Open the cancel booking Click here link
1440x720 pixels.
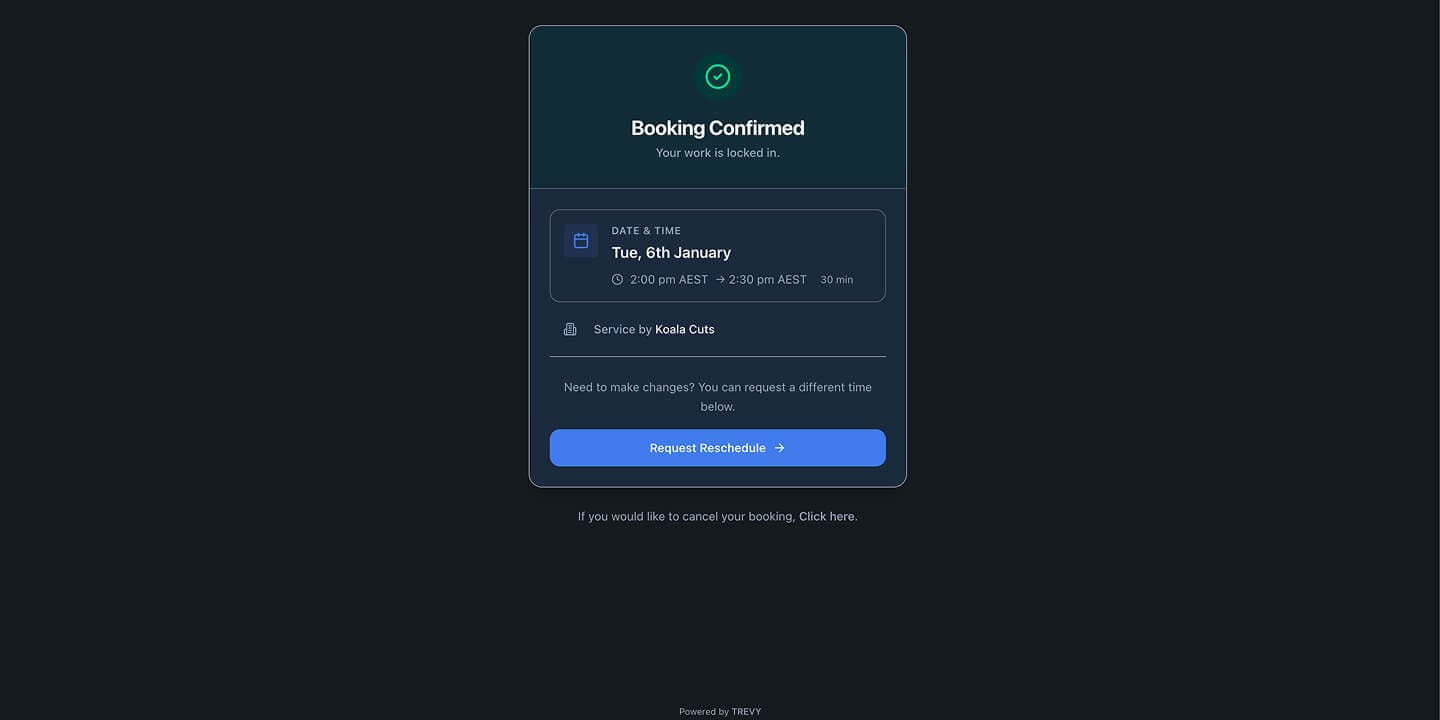click(826, 516)
